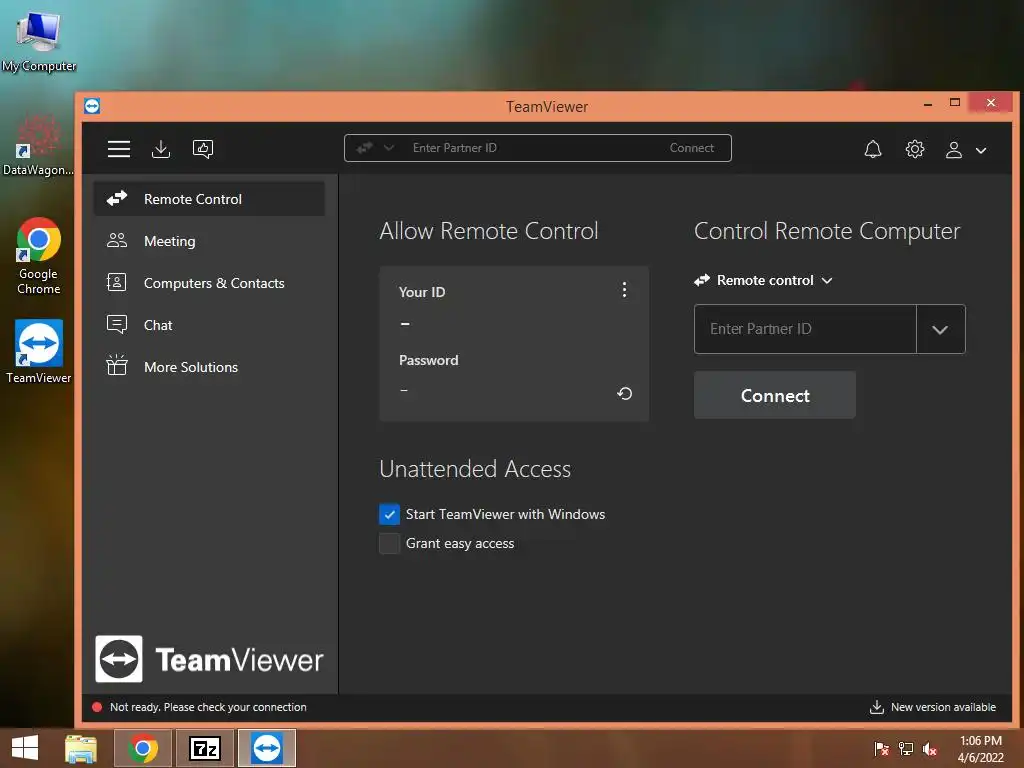
Task: Open Action Center flag in system tray
Action: (x=881, y=749)
